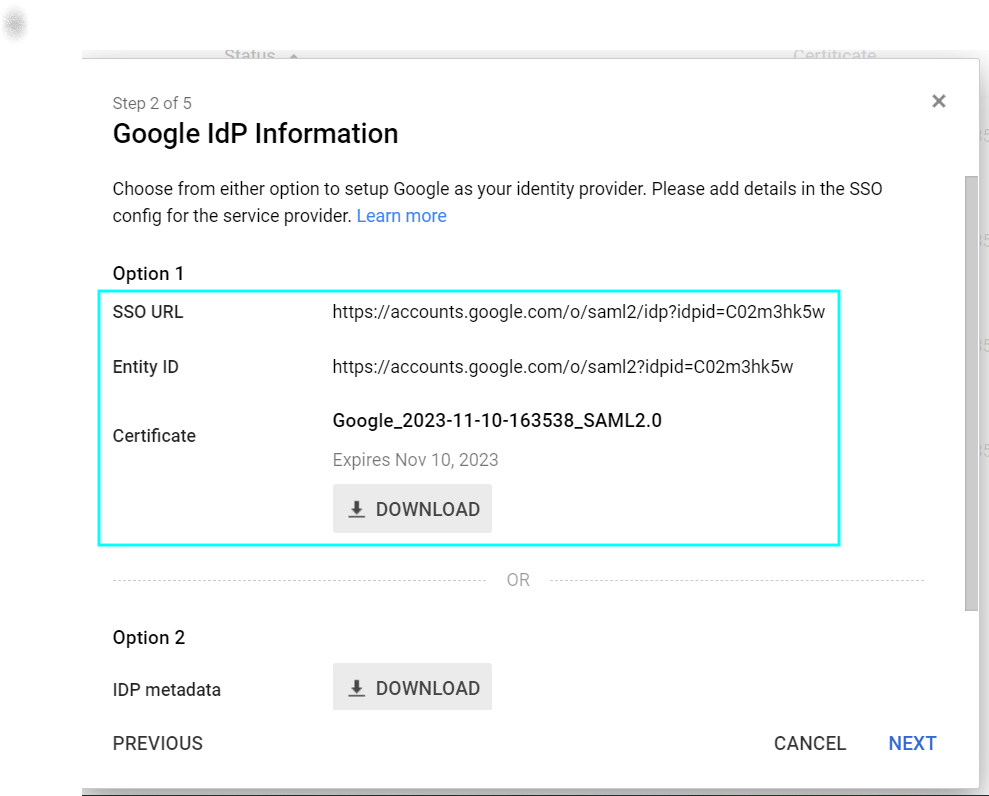
Task: Proceed with the NEXT button
Action: (x=912, y=743)
